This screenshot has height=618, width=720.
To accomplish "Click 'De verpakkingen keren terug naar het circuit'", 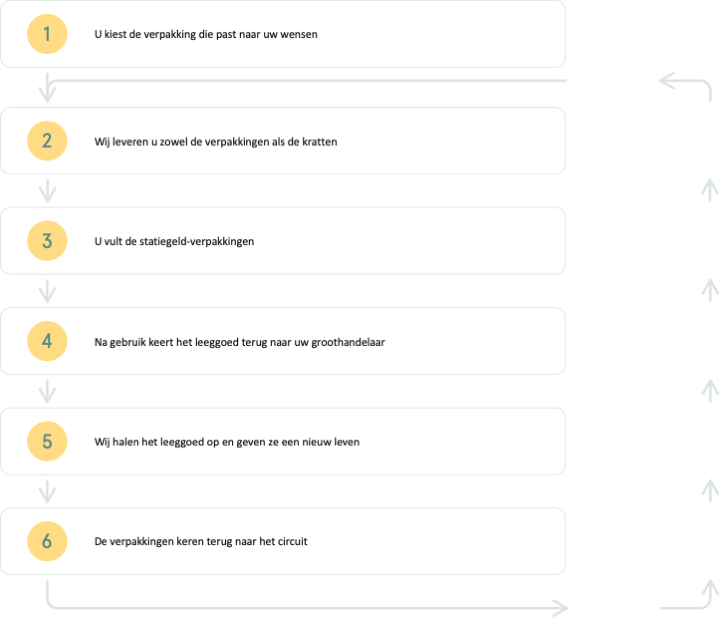I will (x=201, y=541).
